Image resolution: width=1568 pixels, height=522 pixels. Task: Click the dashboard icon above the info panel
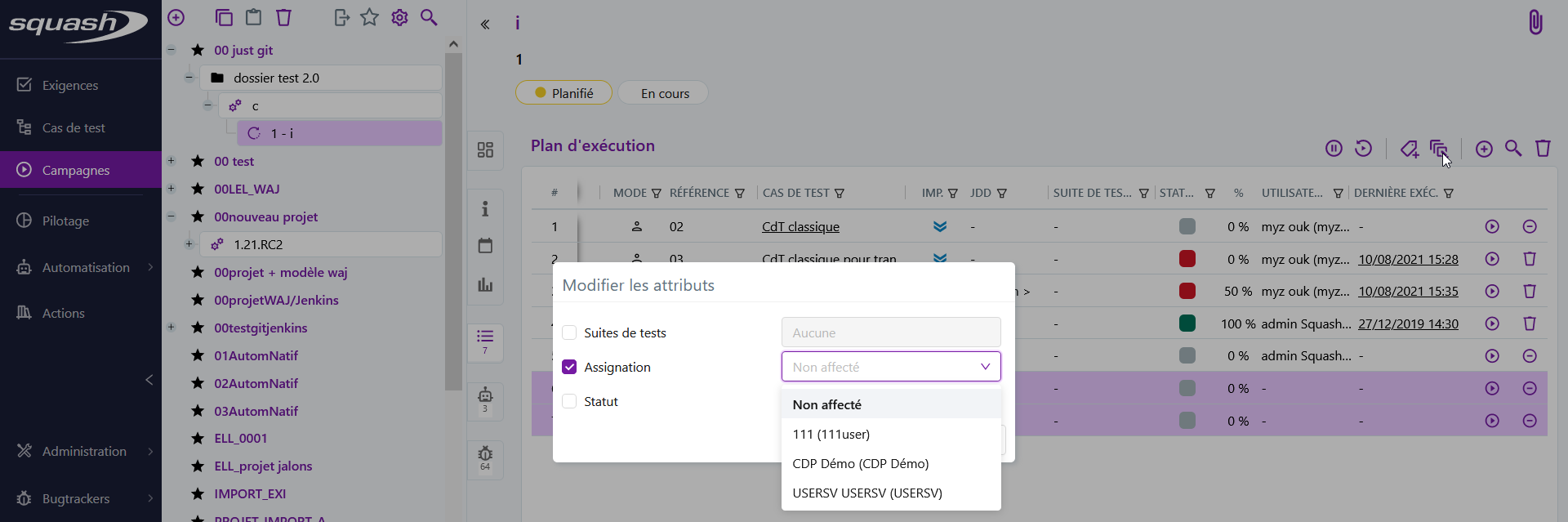point(485,150)
